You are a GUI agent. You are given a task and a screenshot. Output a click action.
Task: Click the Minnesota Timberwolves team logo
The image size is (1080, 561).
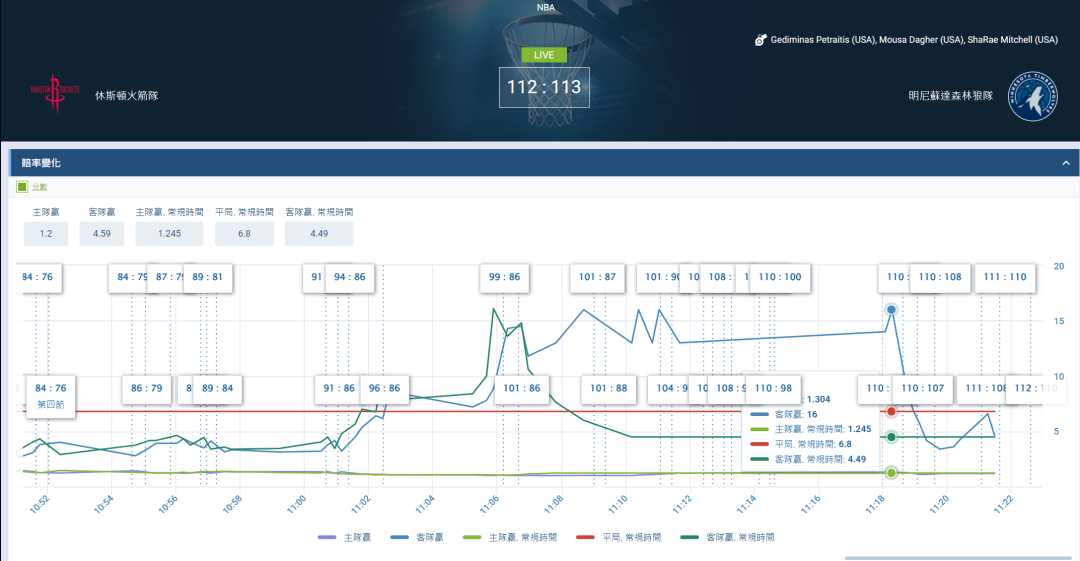[x=1032, y=96]
